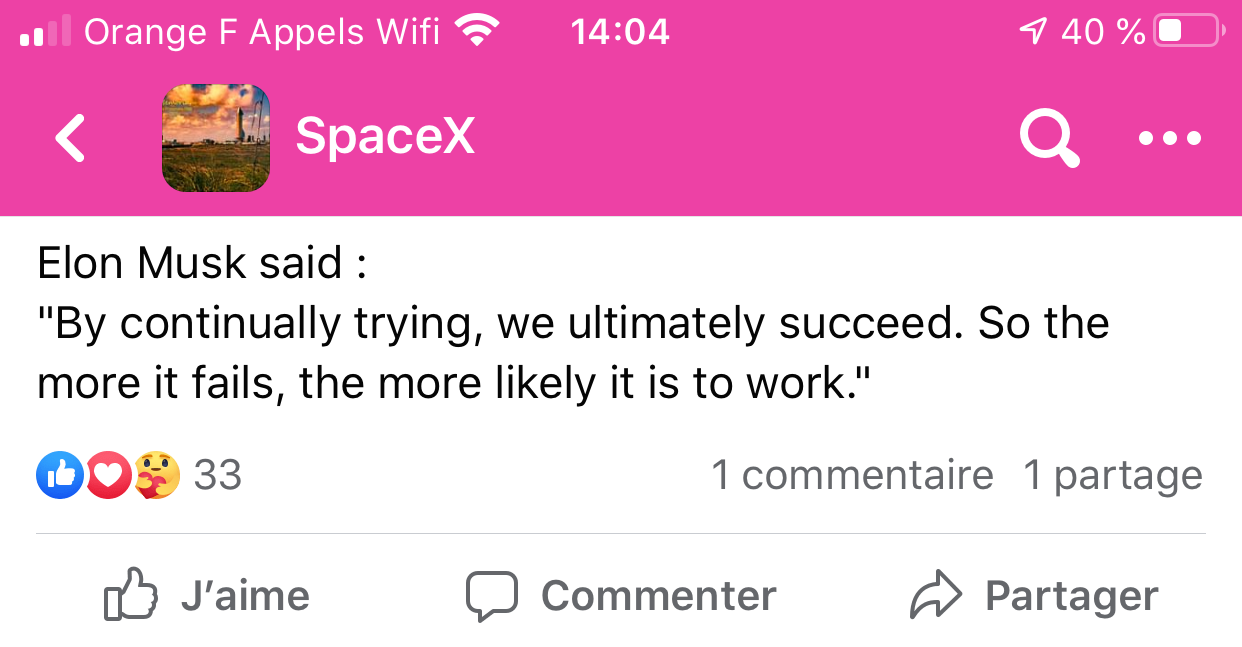The width and height of the screenshot is (1242, 647).
Task: Tap the red heart reaction icon
Action: pos(108,475)
